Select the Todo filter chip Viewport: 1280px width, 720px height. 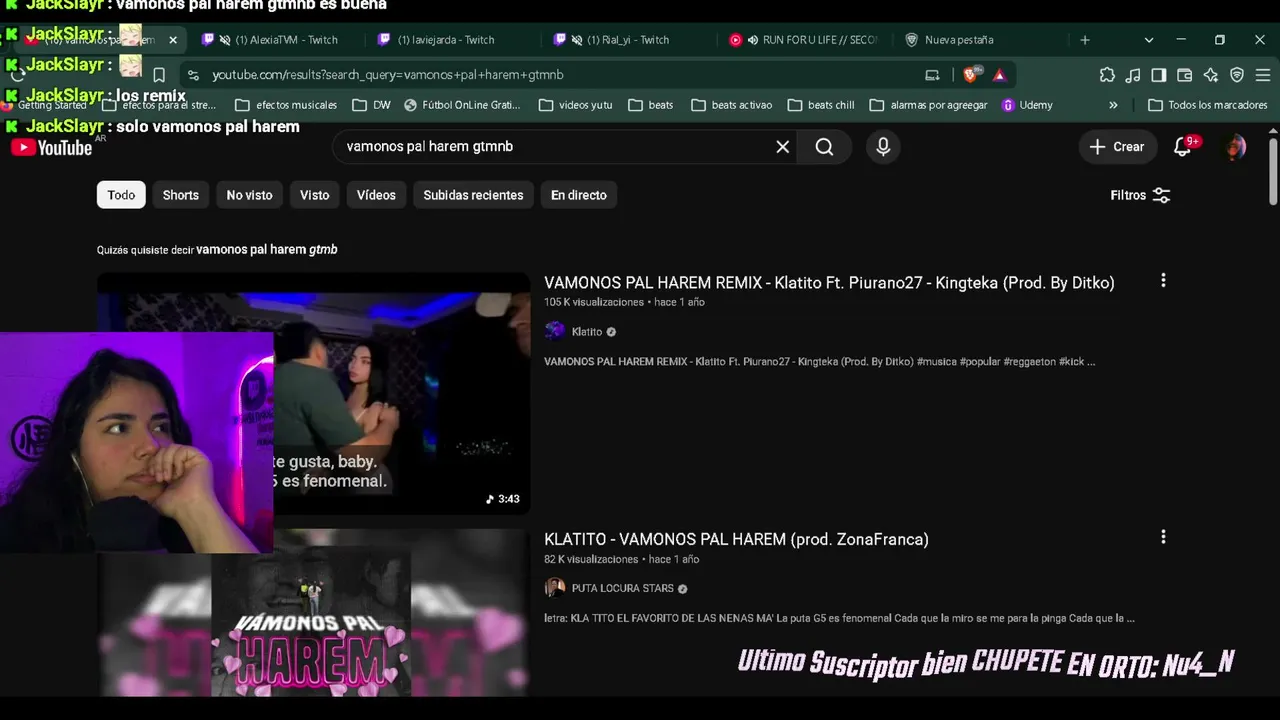click(121, 195)
